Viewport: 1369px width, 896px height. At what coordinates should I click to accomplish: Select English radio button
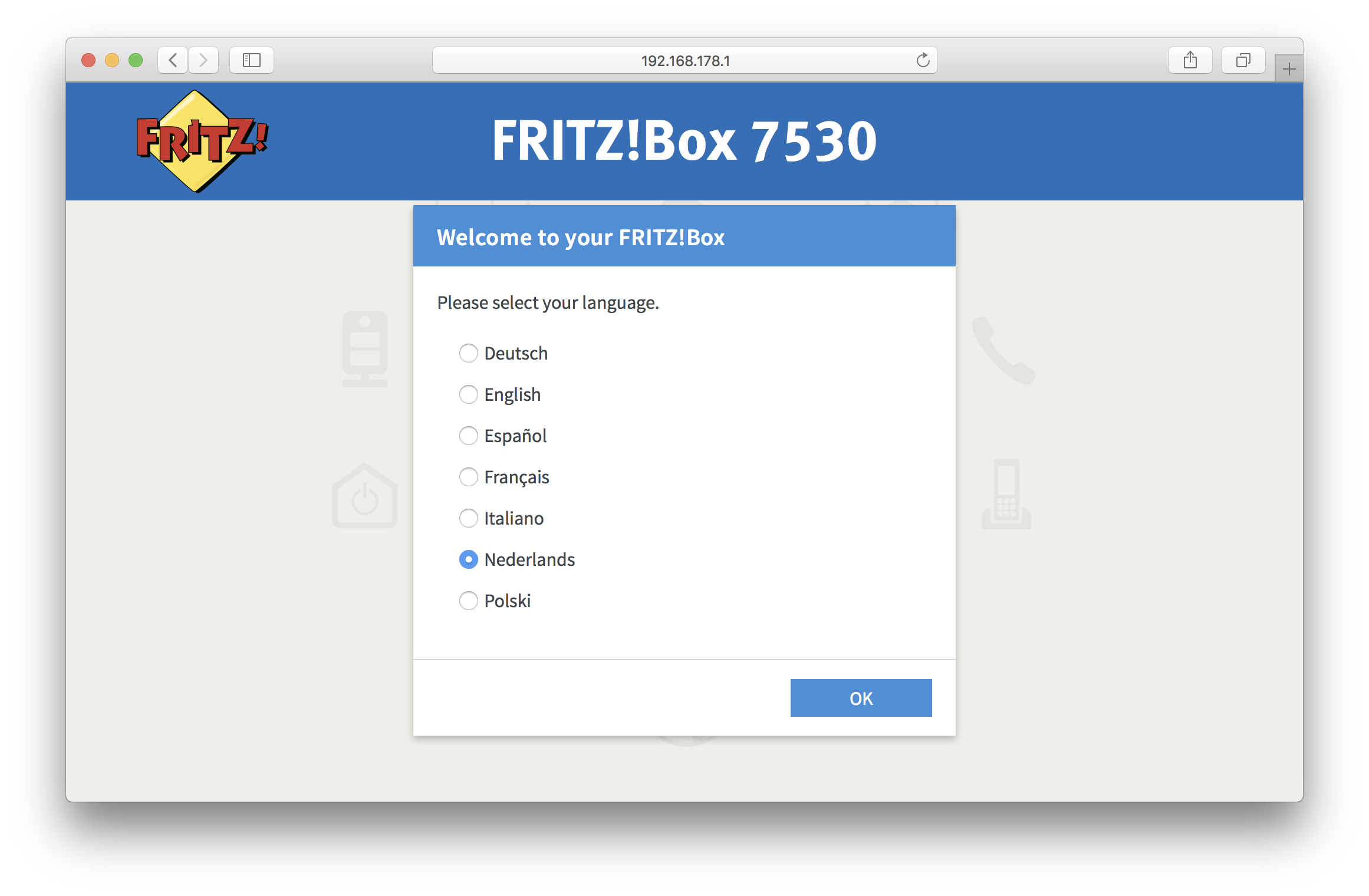pos(468,394)
